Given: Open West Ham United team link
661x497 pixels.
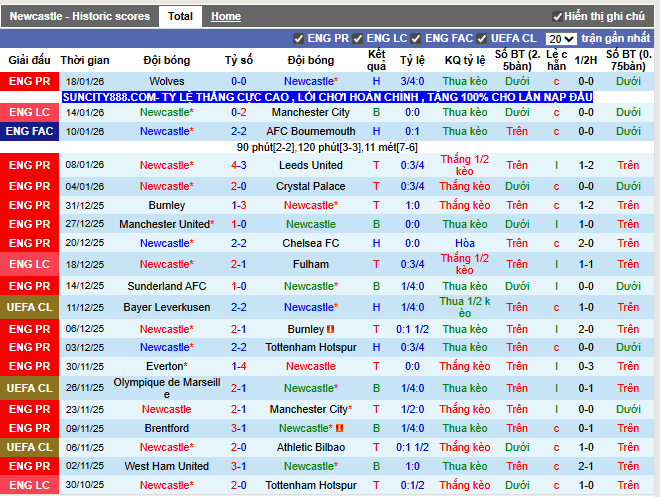Looking at the screenshot, I should tap(167, 466).
